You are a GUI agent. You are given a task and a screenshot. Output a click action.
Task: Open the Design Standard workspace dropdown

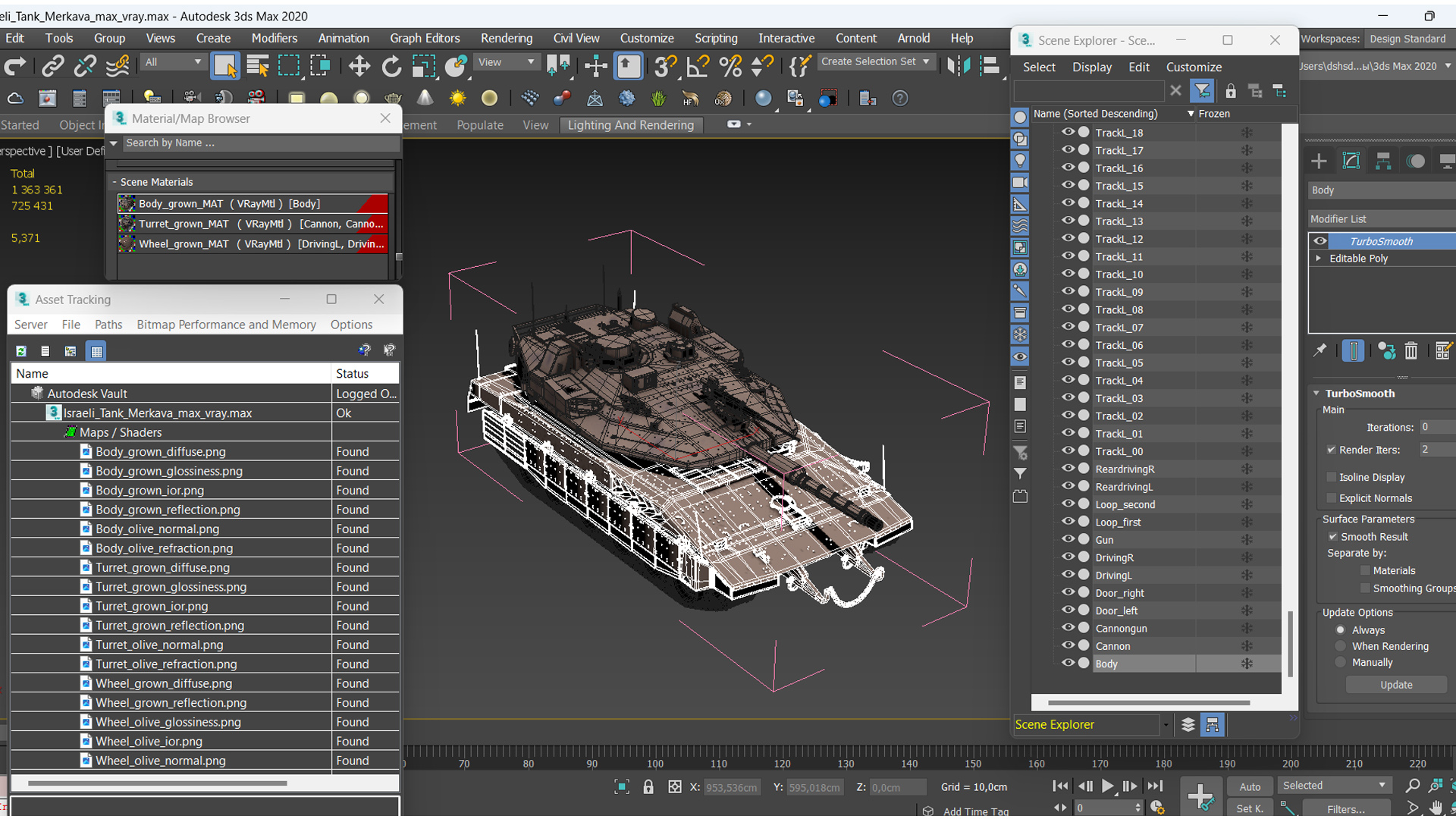pyautogui.click(x=1409, y=39)
